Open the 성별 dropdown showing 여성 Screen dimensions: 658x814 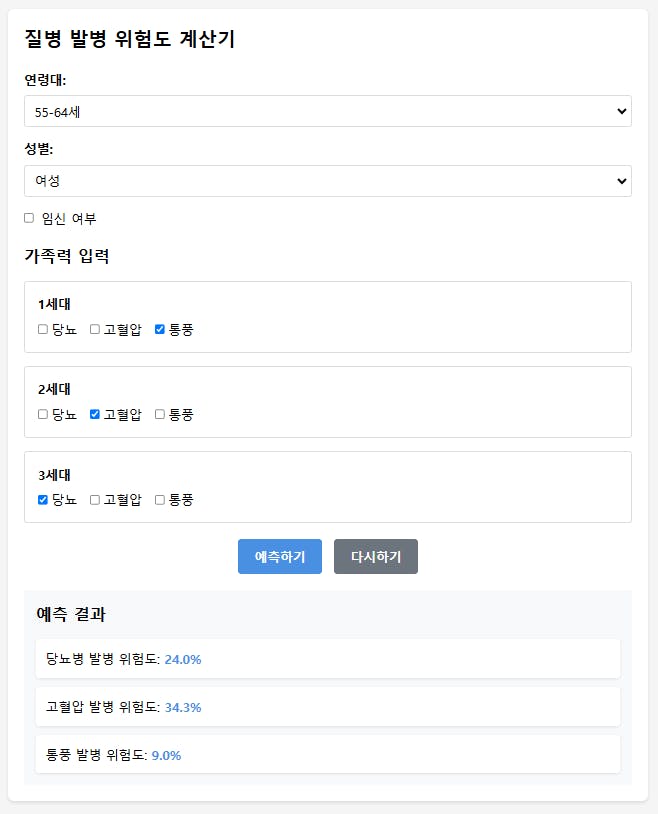point(328,181)
